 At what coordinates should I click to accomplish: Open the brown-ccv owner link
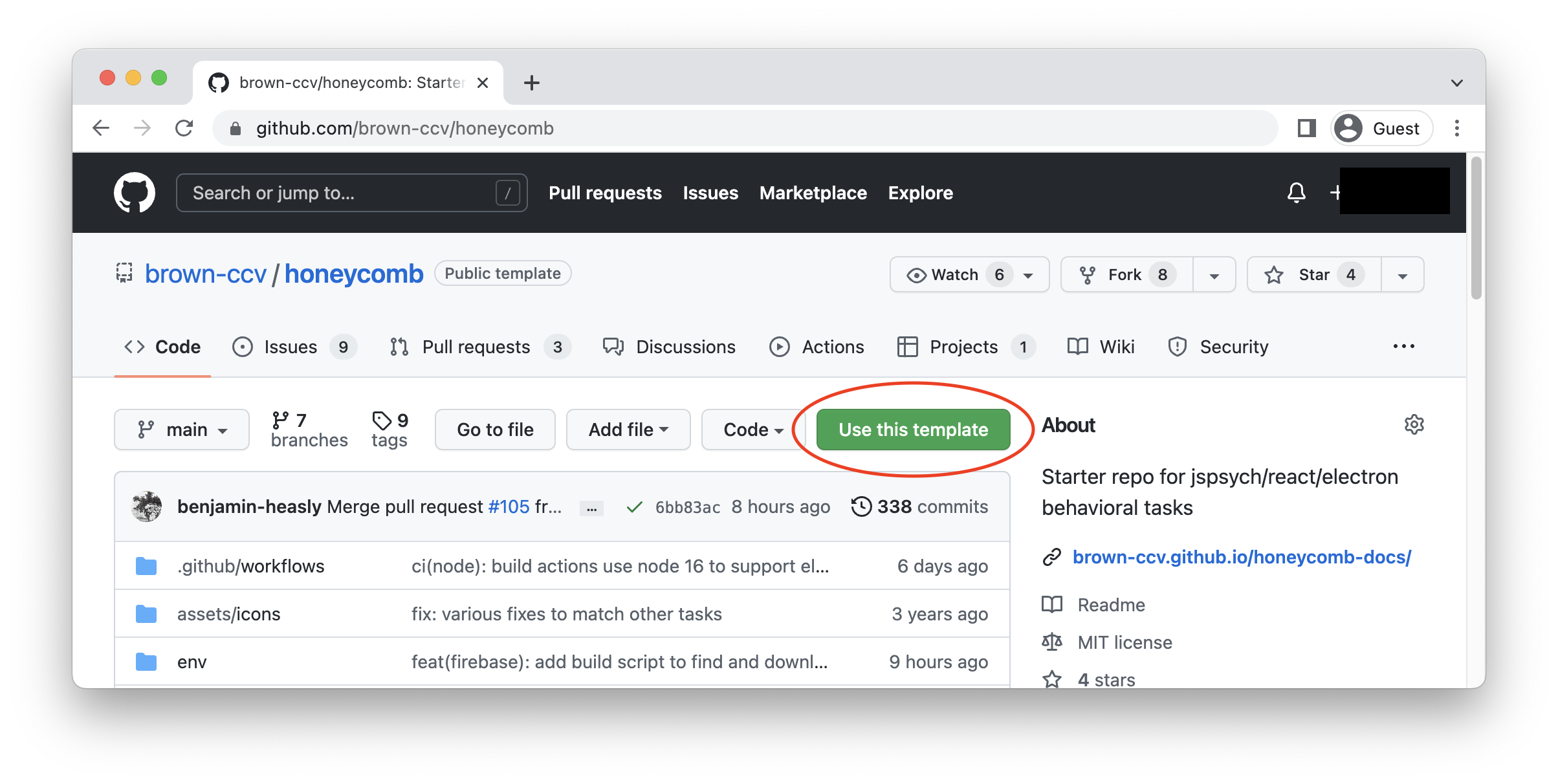pyautogui.click(x=206, y=274)
